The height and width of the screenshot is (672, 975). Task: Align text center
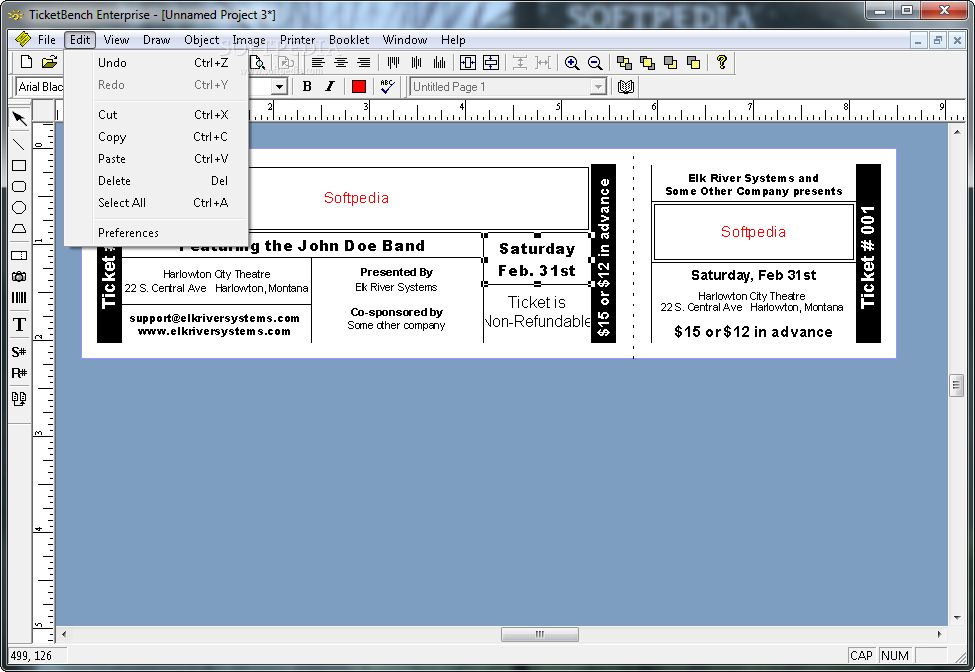[341, 62]
